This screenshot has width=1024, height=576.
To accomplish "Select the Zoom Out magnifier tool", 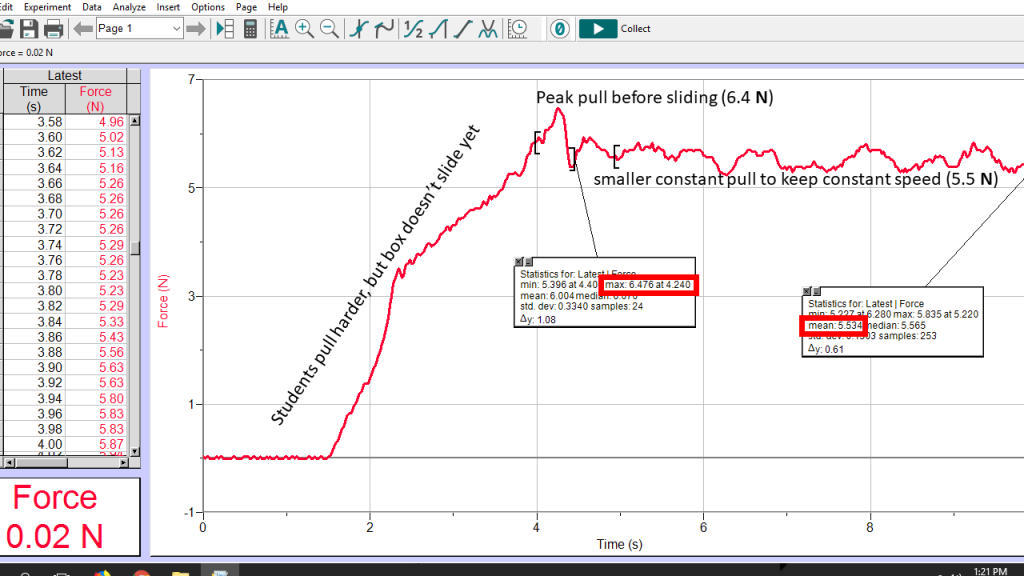I will click(330, 29).
